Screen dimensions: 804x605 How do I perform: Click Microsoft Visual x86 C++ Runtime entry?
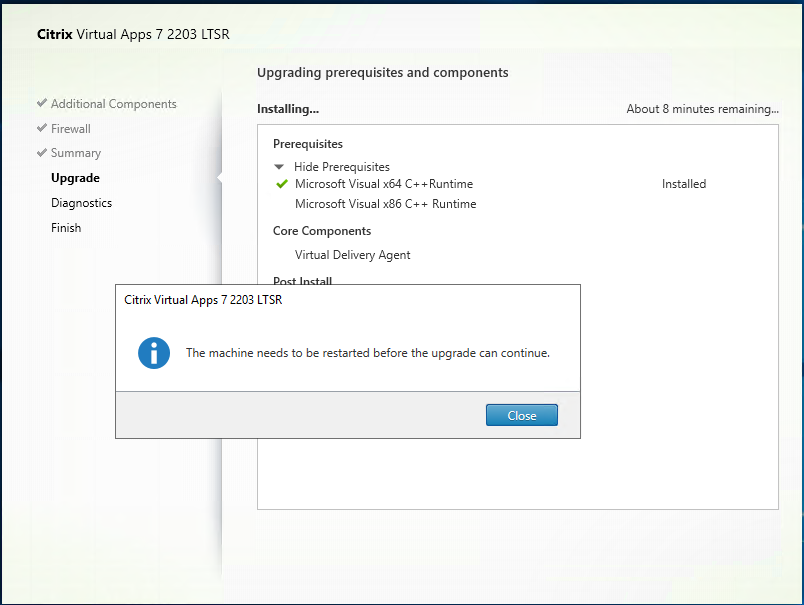point(386,204)
